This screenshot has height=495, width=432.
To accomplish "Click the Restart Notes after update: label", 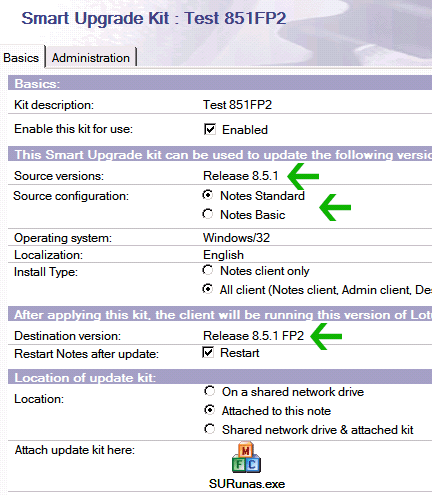I will pos(86,354).
